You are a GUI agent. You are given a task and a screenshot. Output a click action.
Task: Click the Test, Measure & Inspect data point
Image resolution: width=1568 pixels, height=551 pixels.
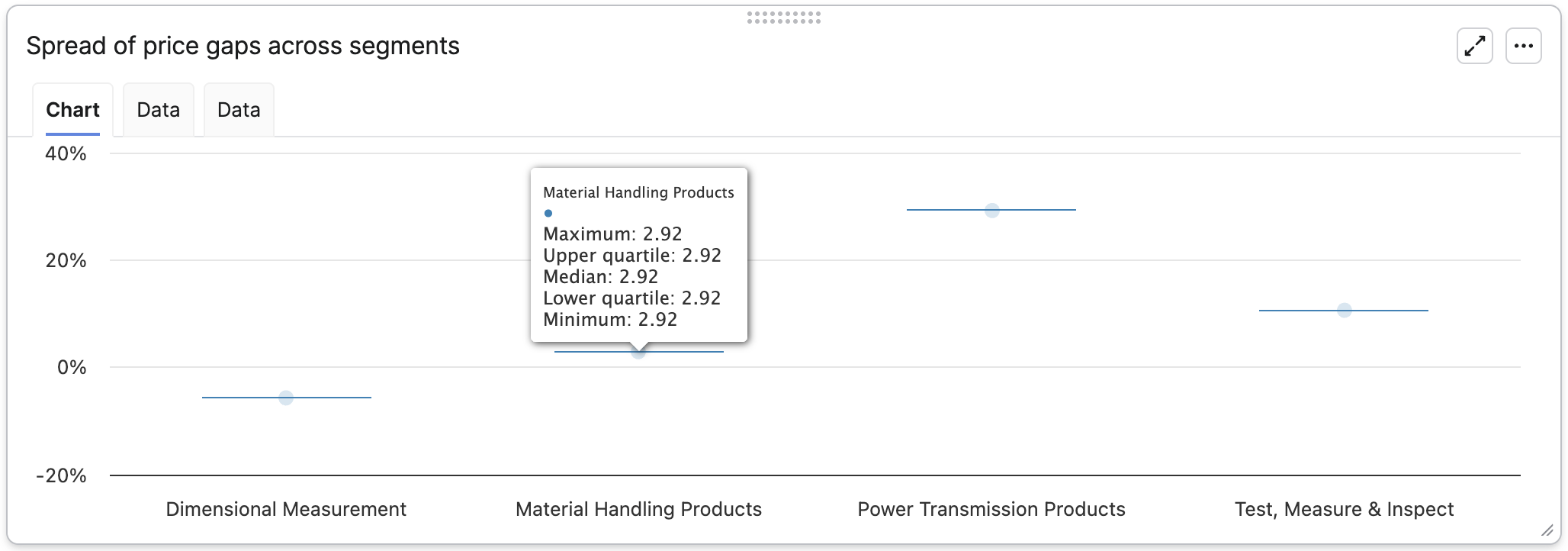[1344, 311]
